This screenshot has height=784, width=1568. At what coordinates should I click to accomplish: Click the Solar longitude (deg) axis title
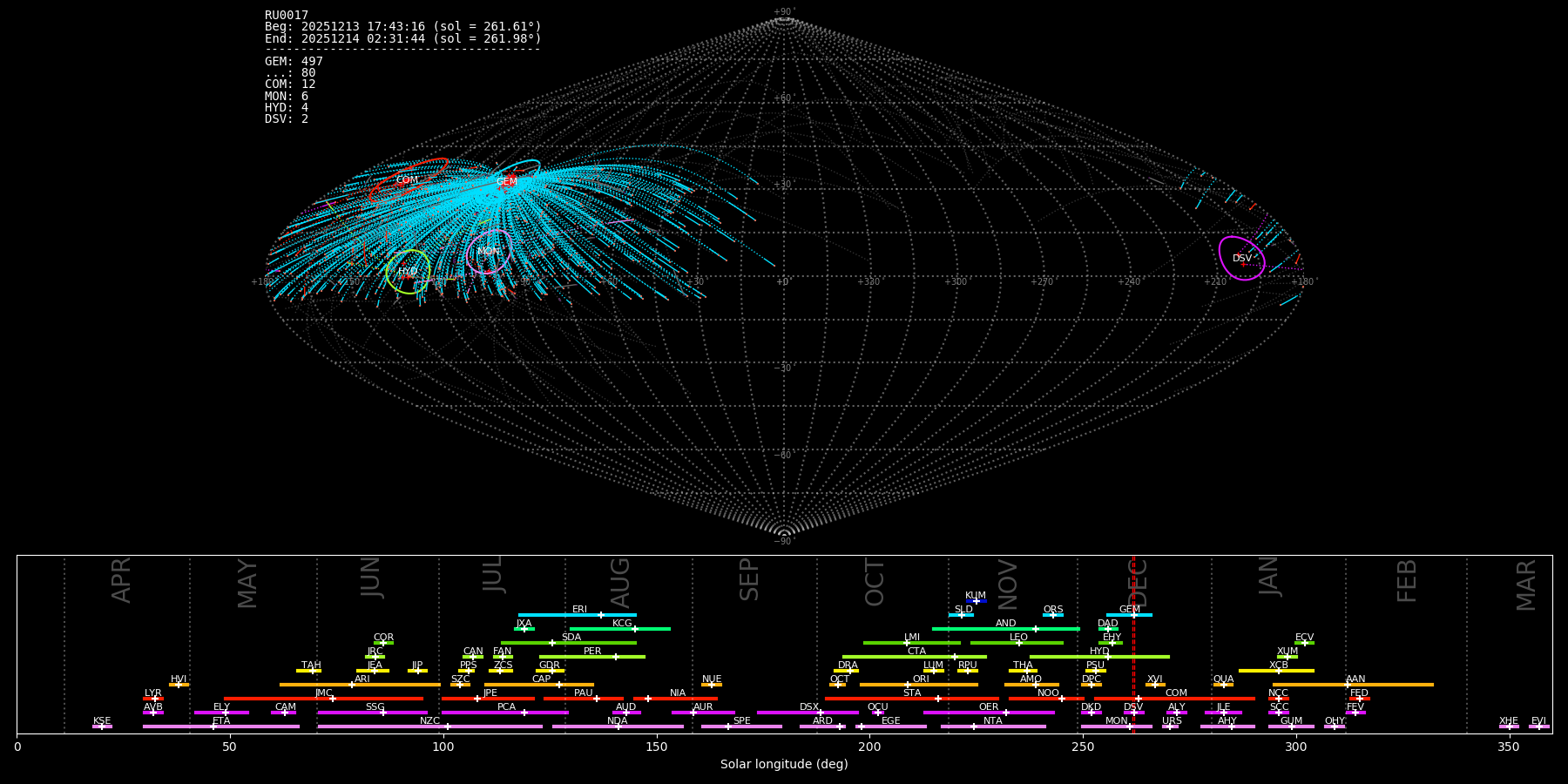(784, 765)
